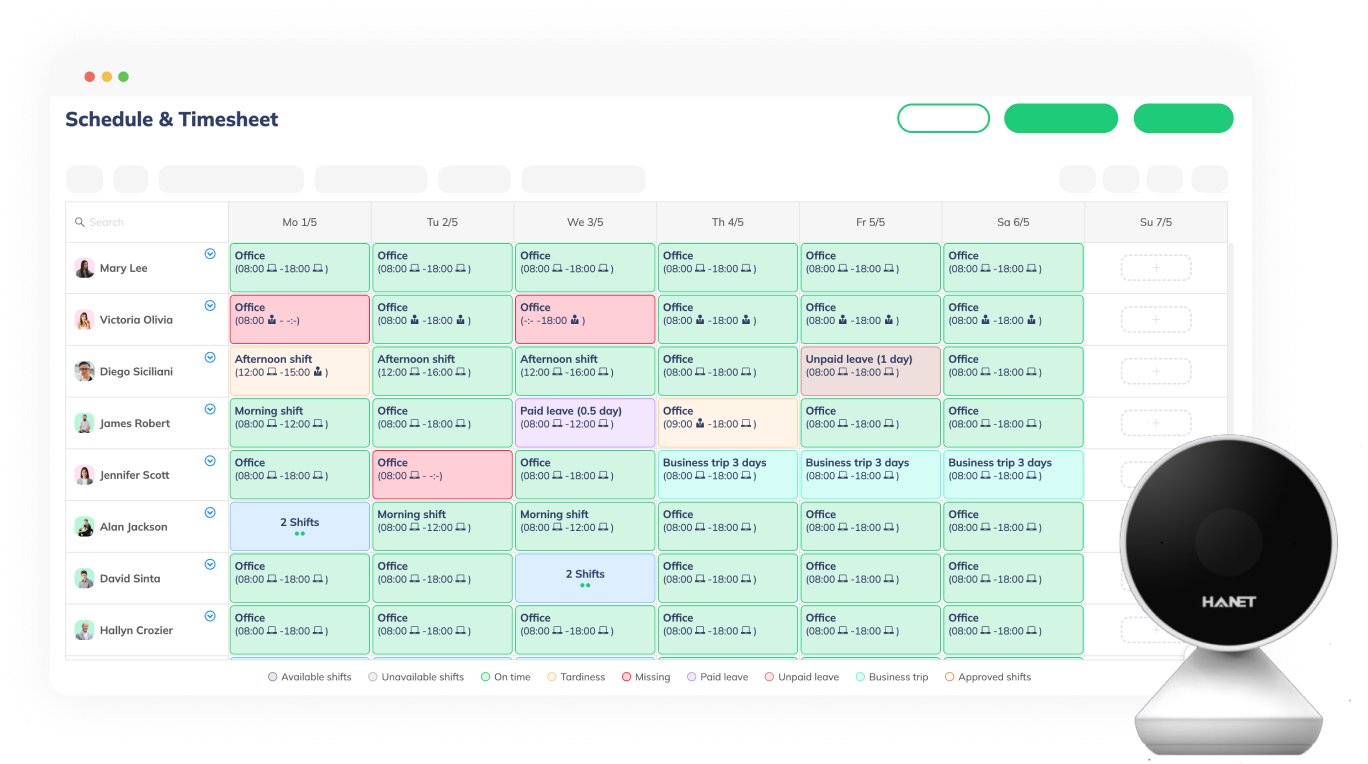Expand Mary Lee's row dropdown chevron
This screenshot has width=1368, height=764.
coord(210,254)
